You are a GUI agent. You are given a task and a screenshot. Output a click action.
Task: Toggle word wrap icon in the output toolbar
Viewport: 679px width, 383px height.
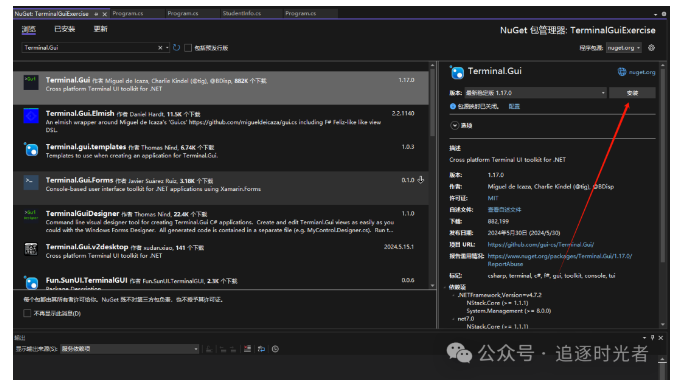261,349
